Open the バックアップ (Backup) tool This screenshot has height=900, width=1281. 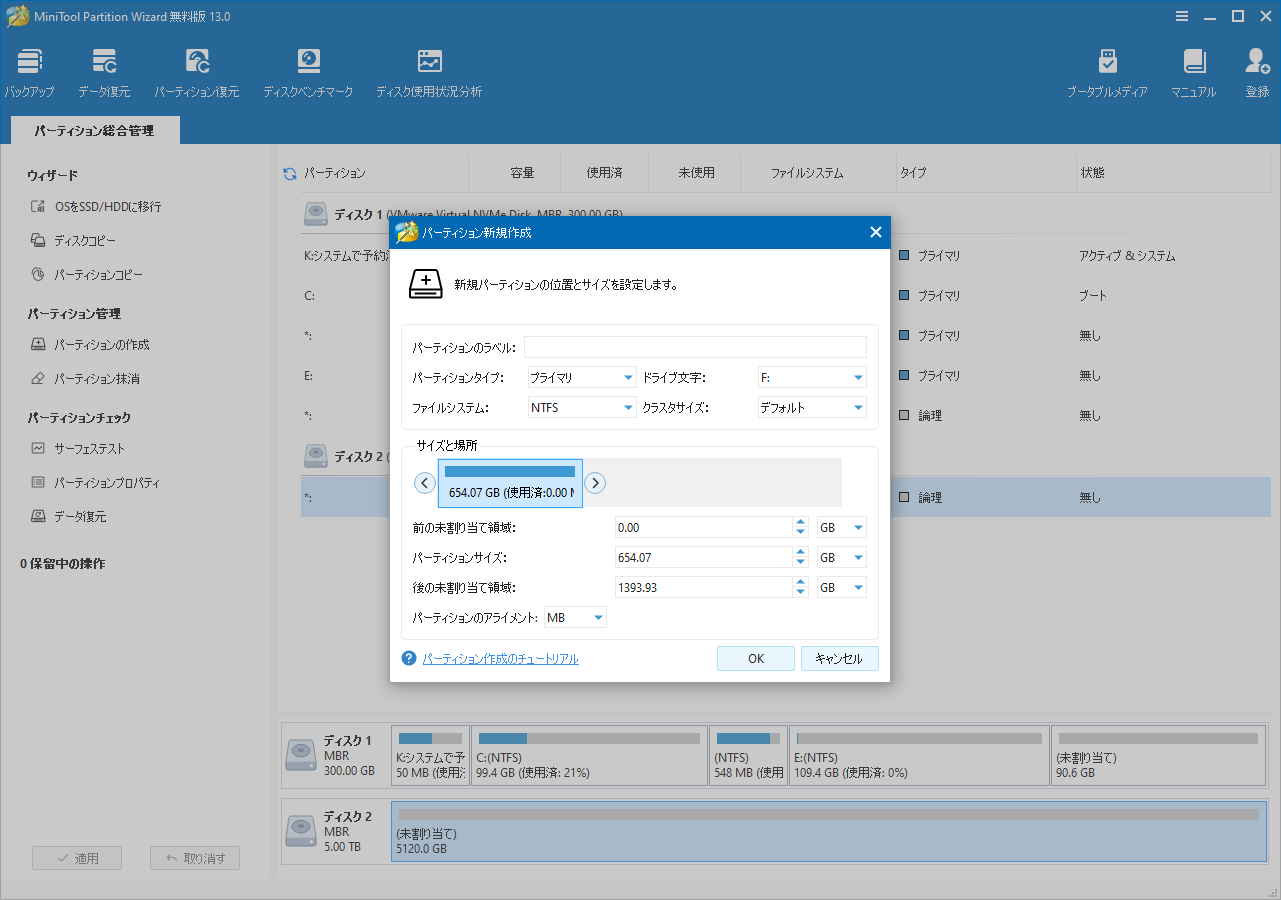pos(29,72)
